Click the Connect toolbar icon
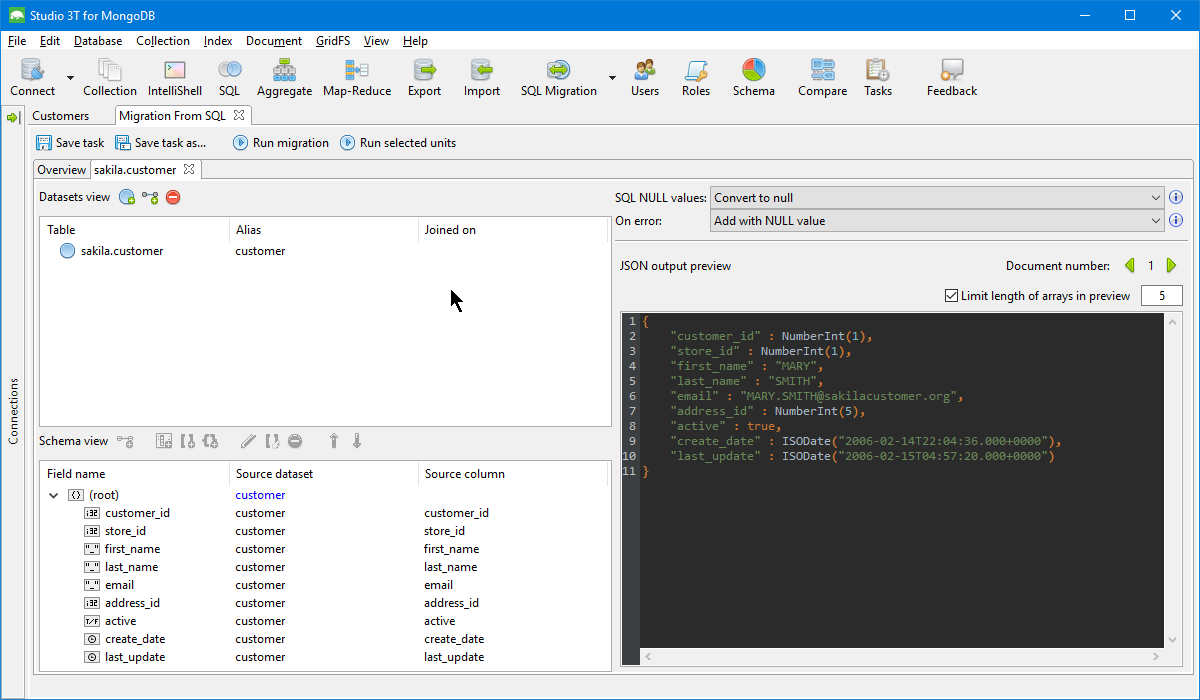1200x700 pixels. click(32, 70)
